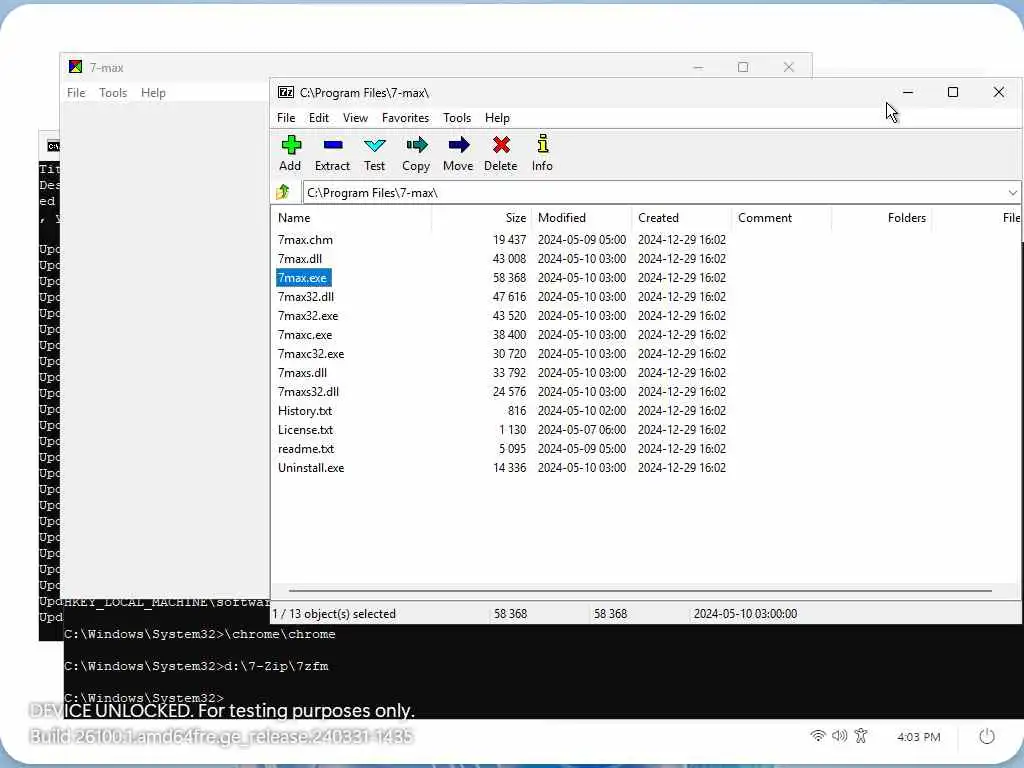Viewport: 1024px width, 768px height.
Task: Select the file Uninstall.exe
Action: 311,468
